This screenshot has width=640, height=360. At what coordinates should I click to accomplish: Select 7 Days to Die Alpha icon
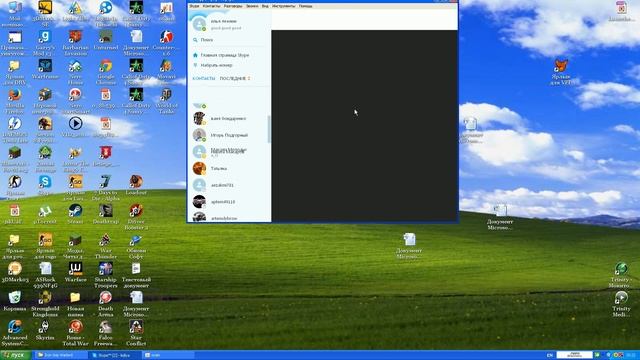[x=106, y=187]
